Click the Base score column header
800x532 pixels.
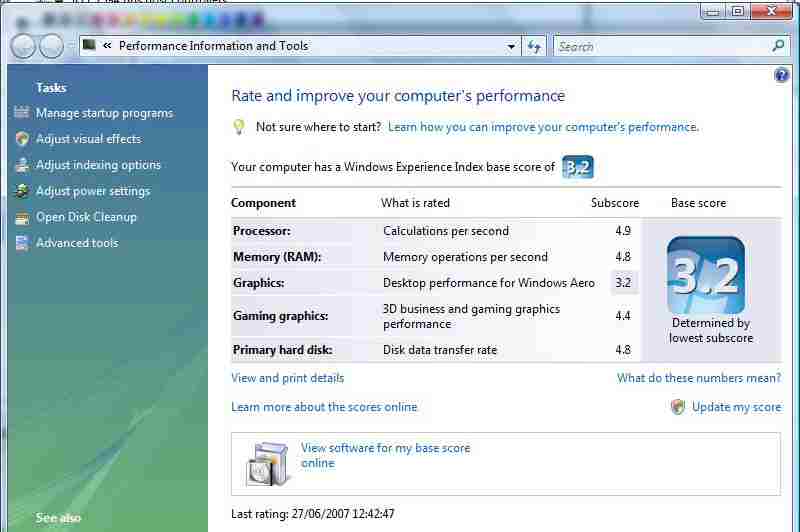click(x=698, y=203)
